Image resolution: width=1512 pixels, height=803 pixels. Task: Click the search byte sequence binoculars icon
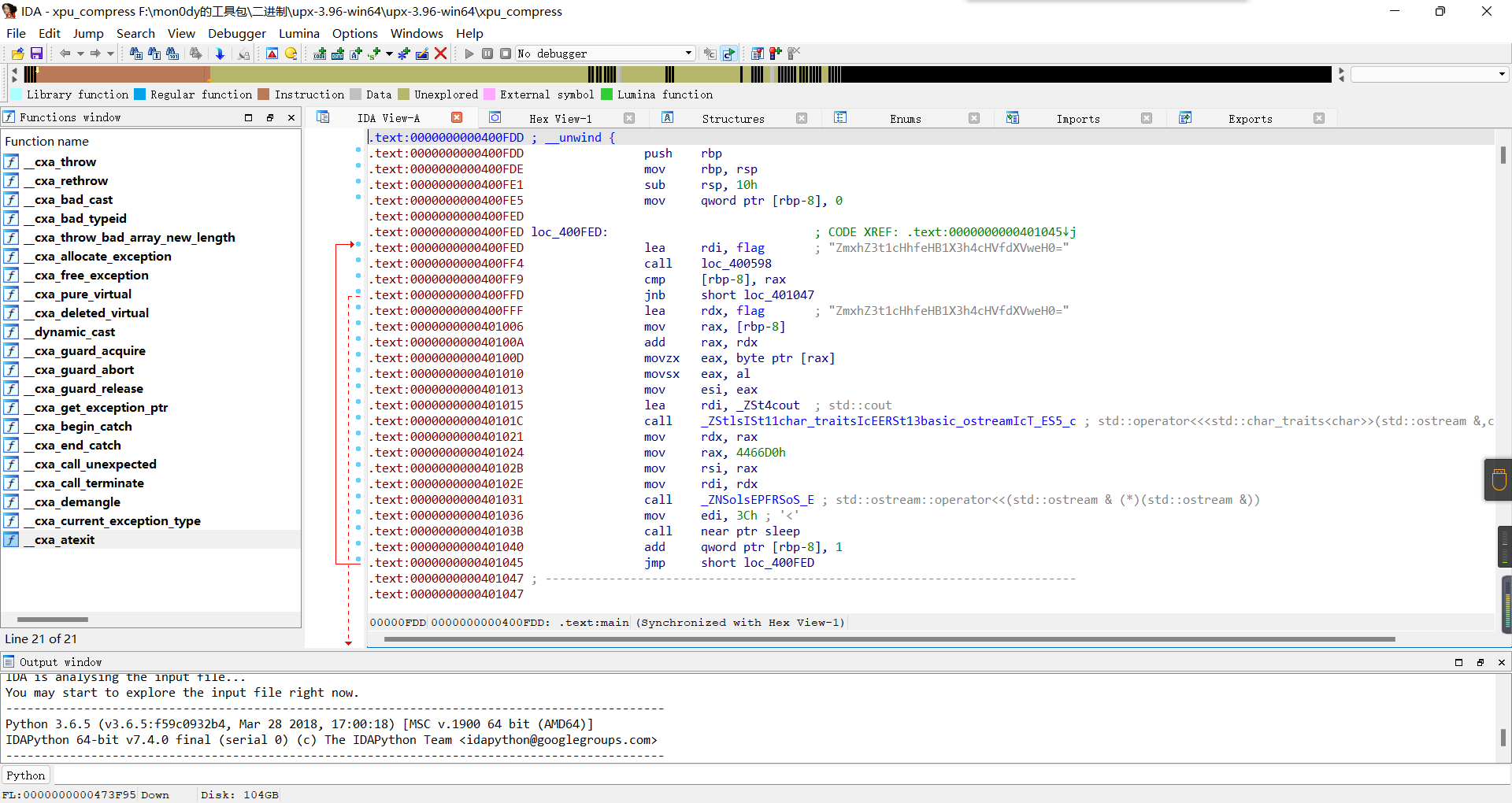(x=172, y=54)
